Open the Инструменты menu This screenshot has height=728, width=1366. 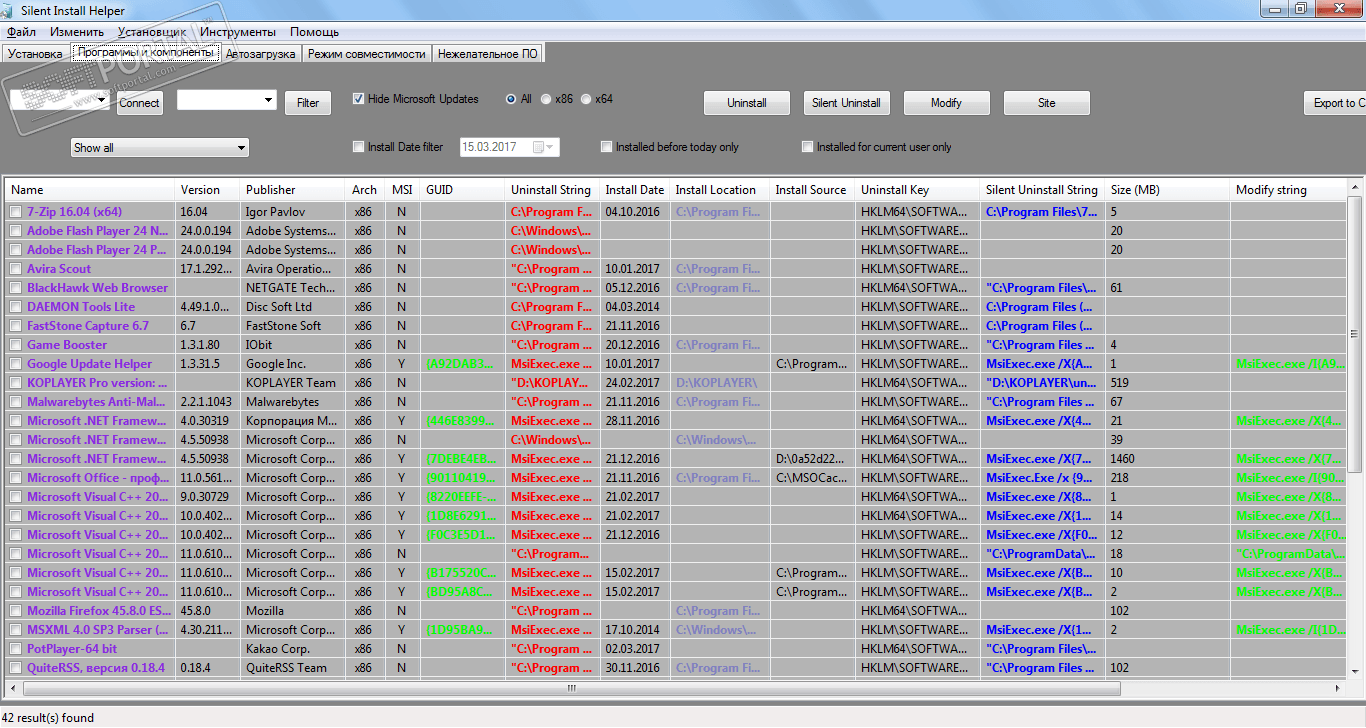point(238,32)
